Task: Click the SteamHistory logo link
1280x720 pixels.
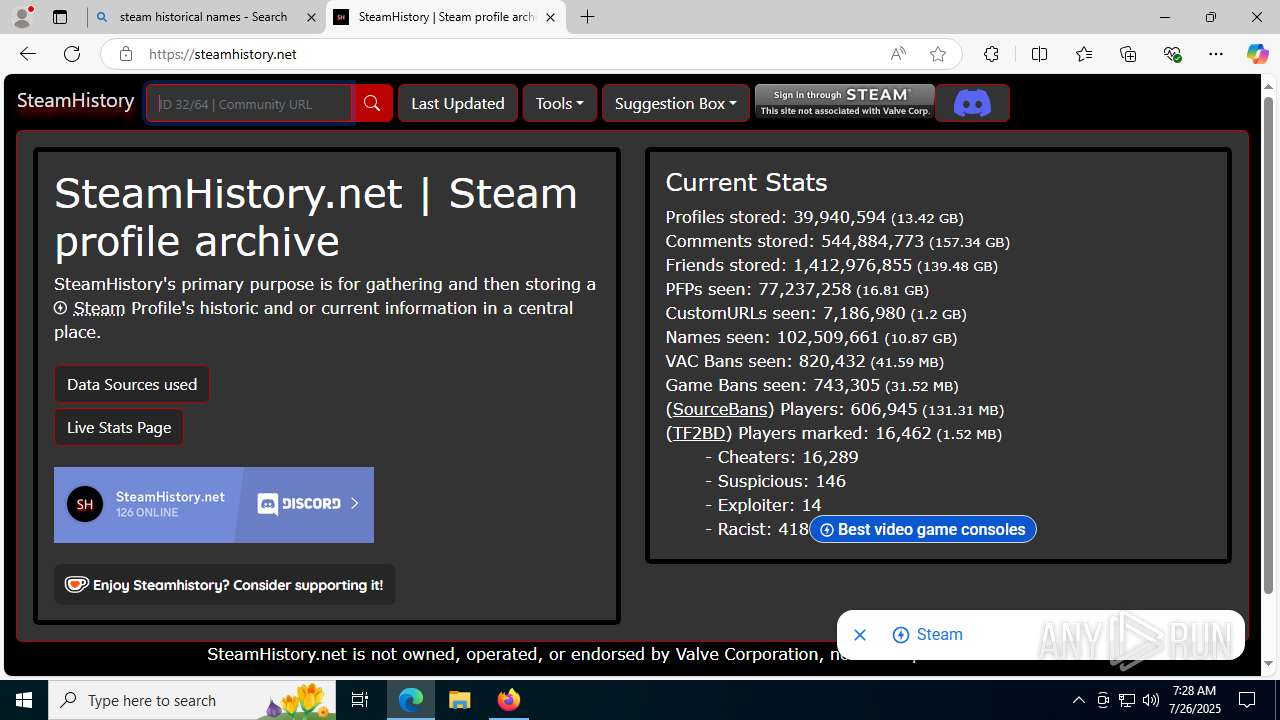Action: pos(76,101)
